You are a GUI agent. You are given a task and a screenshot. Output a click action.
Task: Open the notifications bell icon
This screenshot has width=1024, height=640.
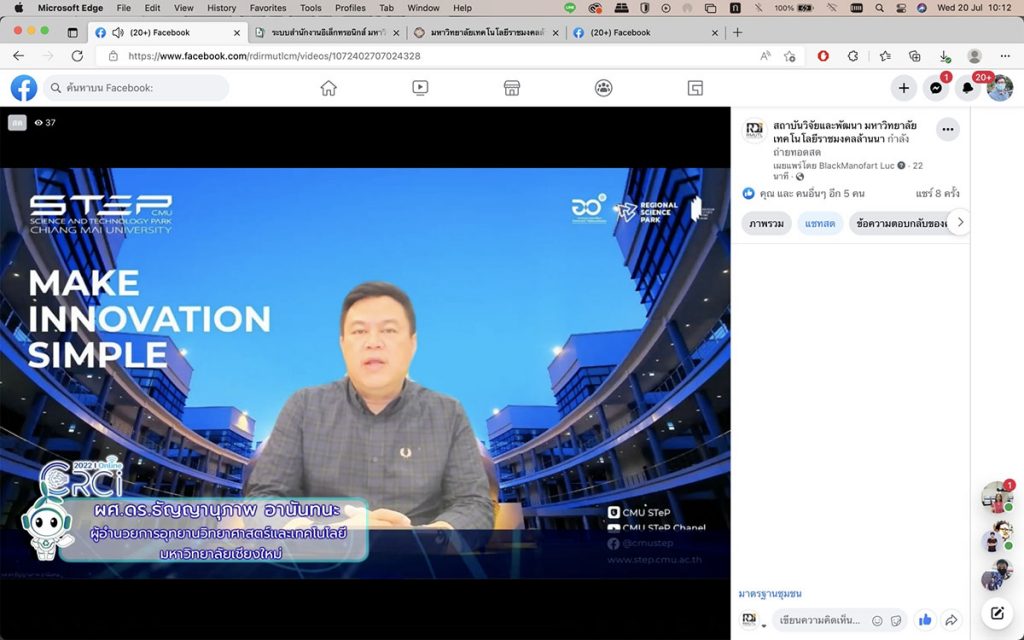tap(967, 88)
